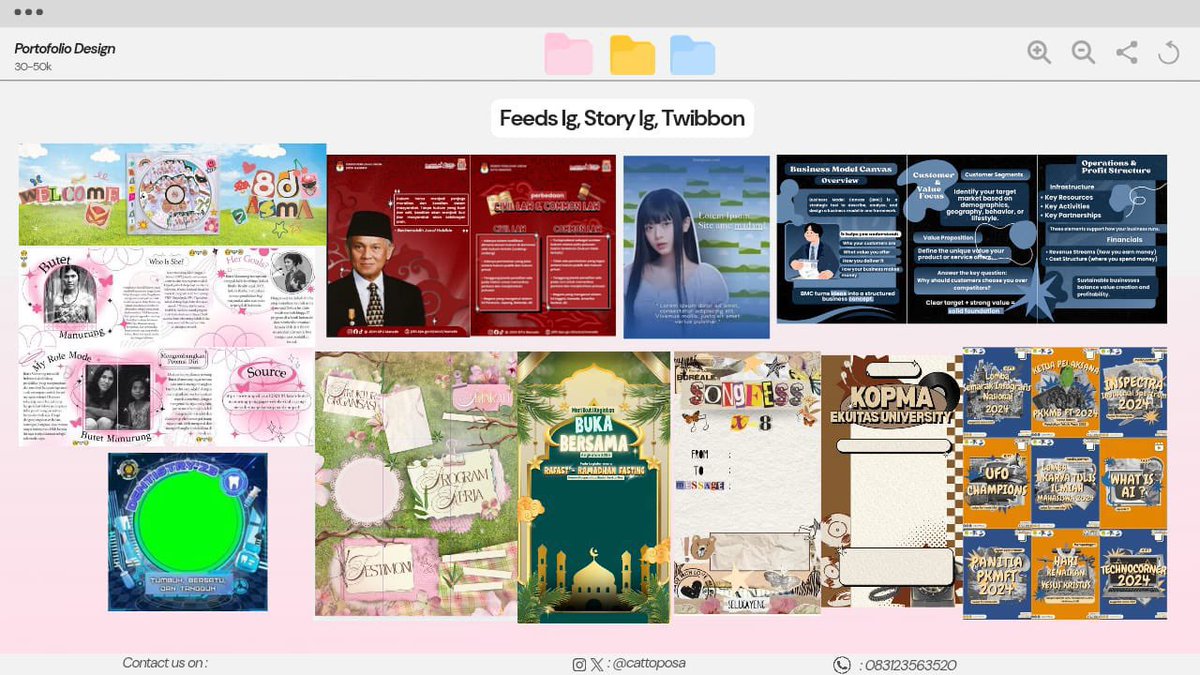1200x675 pixels.
Task: Open the Buter Manurung Who Is She thumbnail
Action: tap(166, 297)
